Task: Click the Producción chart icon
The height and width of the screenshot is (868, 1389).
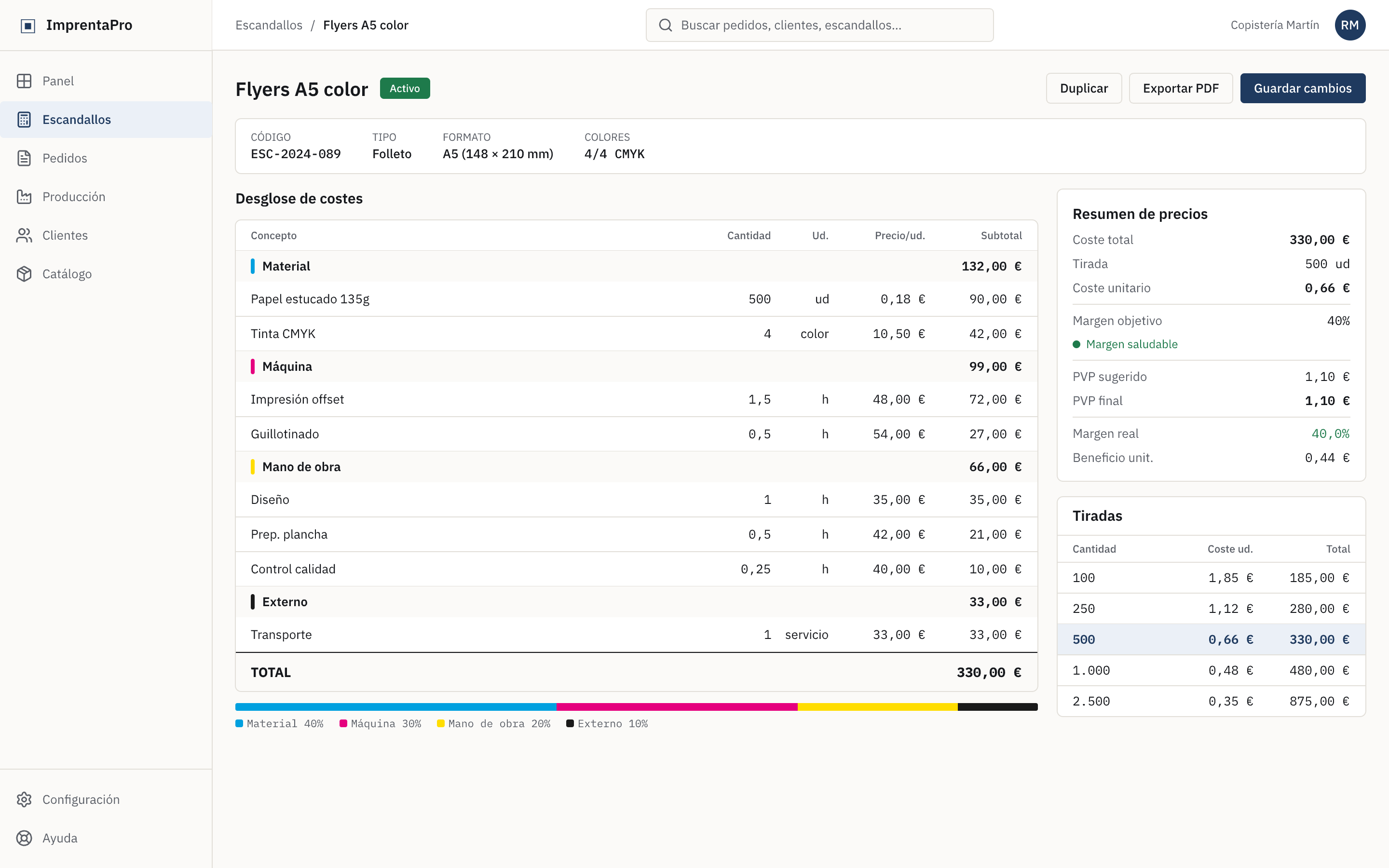Action: point(24,196)
